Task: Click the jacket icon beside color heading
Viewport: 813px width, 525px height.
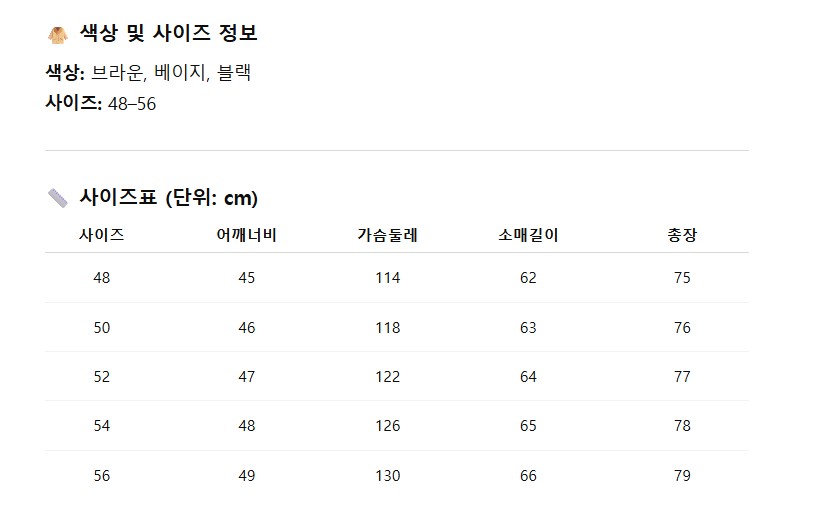Action: pos(57,35)
